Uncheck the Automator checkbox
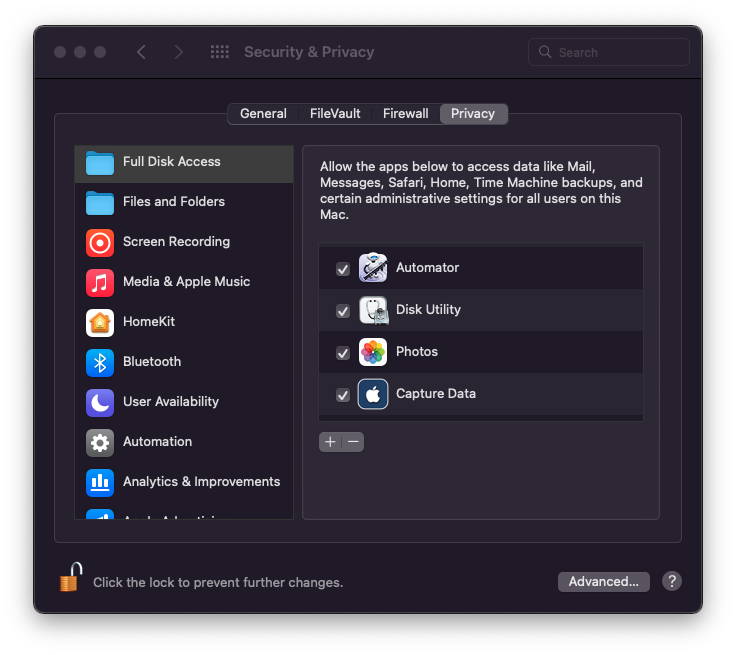736x655 pixels. pyautogui.click(x=343, y=269)
